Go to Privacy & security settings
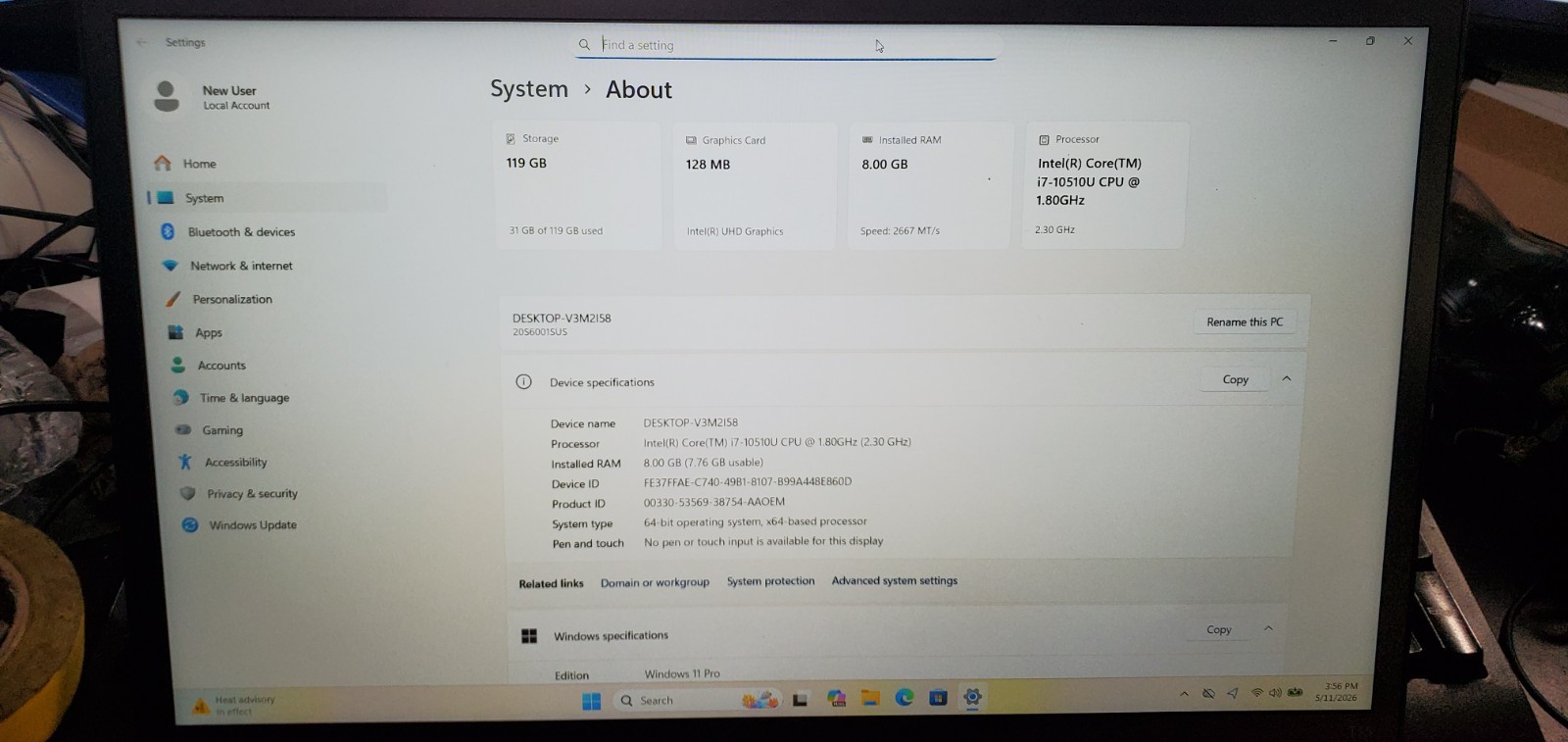The width and height of the screenshot is (1568, 742). click(x=251, y=494)
